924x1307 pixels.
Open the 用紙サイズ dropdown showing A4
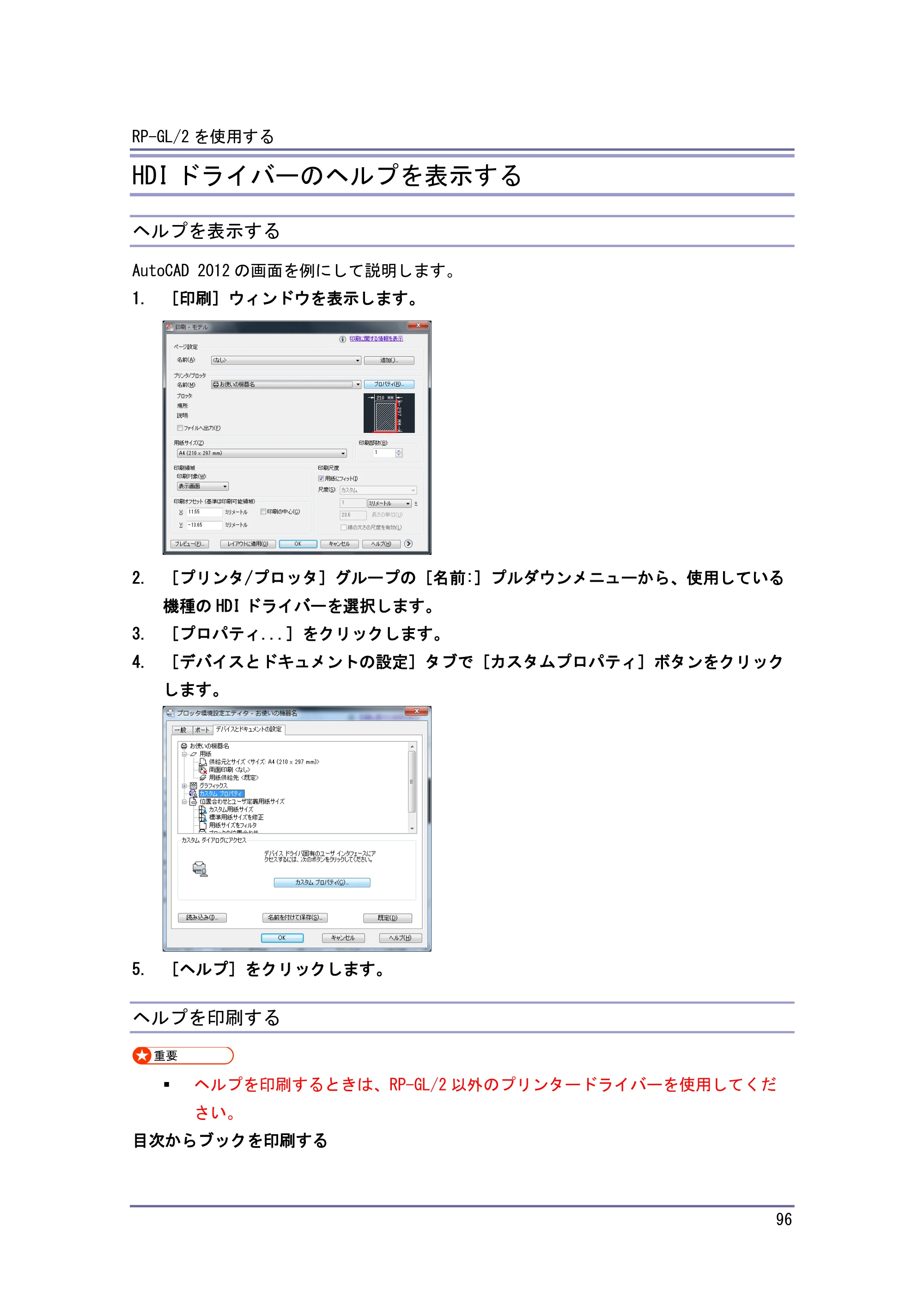[262, 454]
